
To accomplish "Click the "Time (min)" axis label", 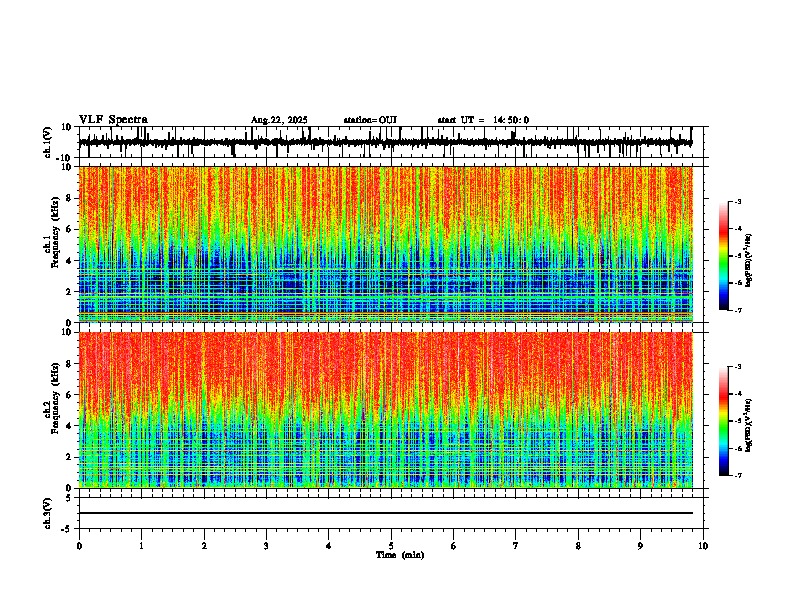I will click(400, 555).
